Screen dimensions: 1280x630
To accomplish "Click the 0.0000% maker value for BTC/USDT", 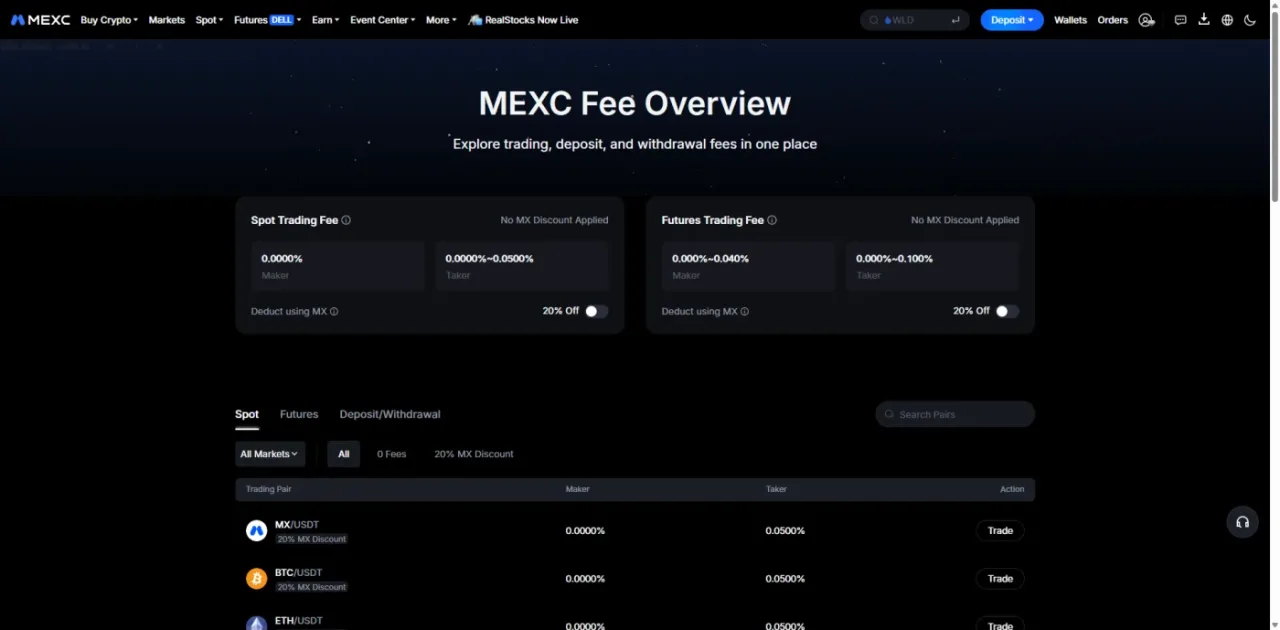I will click(x=585, y=579).
